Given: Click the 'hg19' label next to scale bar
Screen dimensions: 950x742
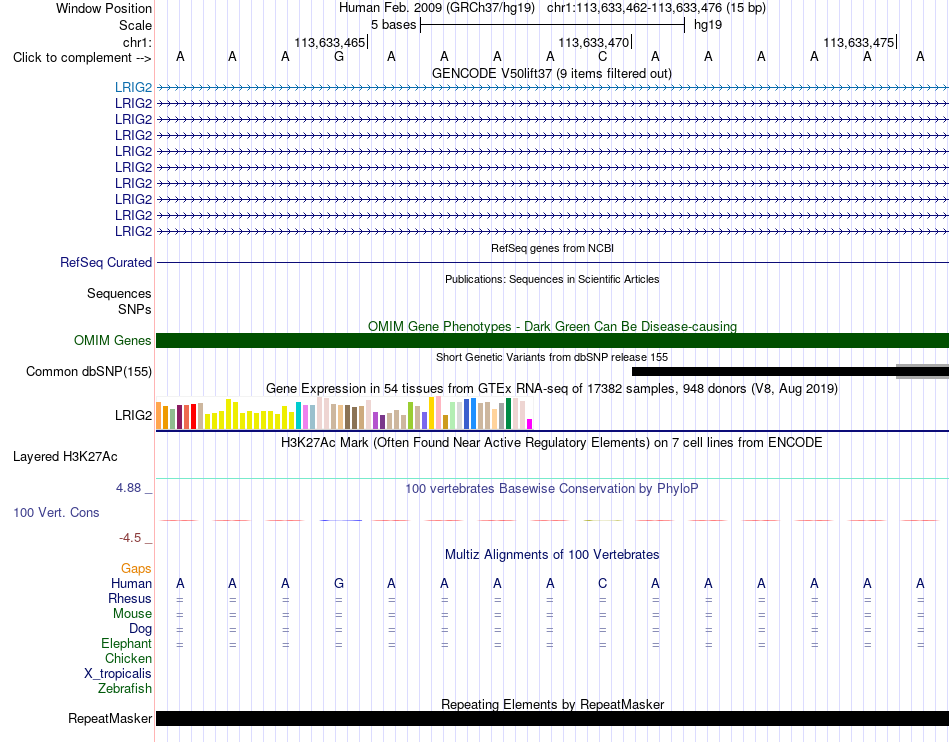Looking at the screenshot, I should [708, 25].
